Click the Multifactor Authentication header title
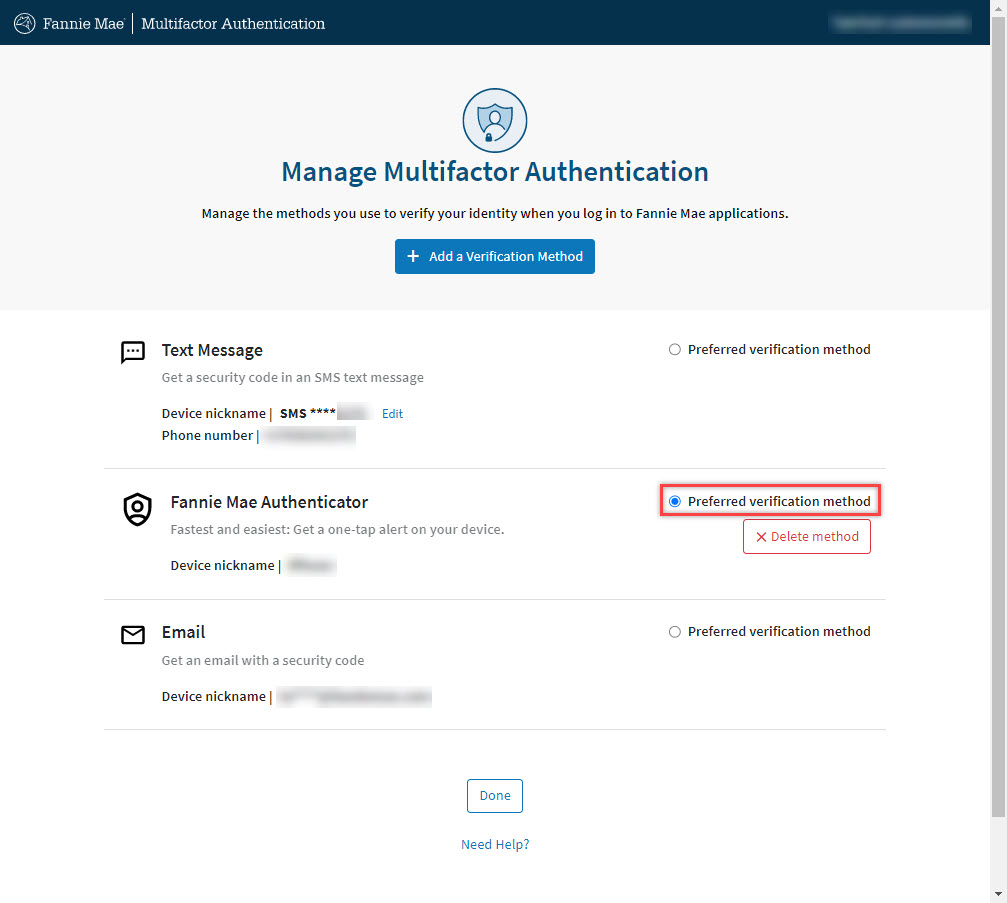 (233, 23)
